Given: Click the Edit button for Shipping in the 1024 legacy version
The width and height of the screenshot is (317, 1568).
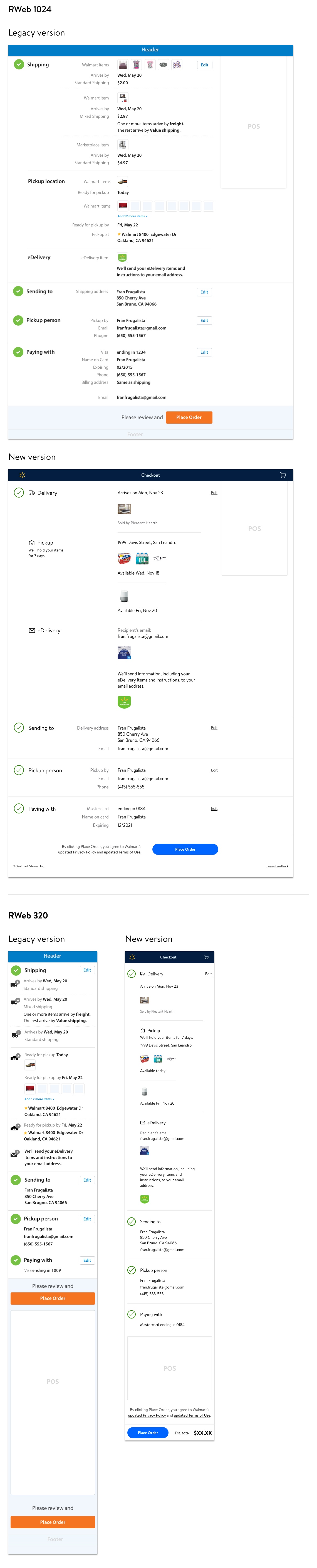Looking at the screenshot, I should click(204, 65).
